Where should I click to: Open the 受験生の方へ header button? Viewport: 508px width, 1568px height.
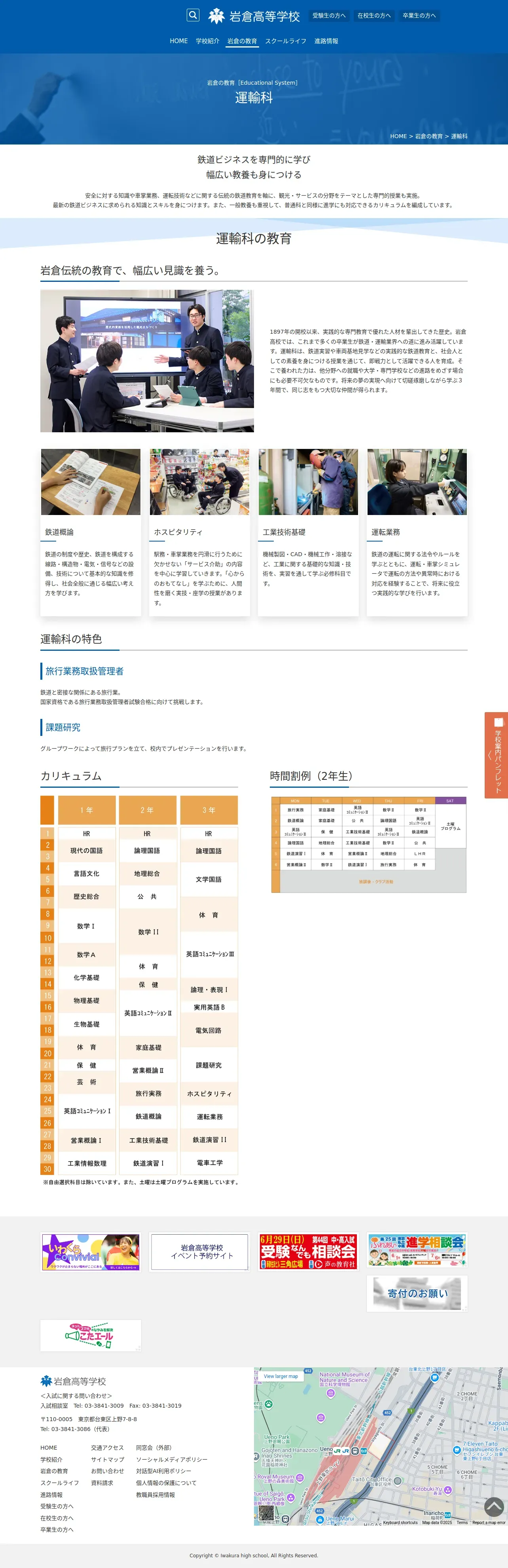(329, 16)
